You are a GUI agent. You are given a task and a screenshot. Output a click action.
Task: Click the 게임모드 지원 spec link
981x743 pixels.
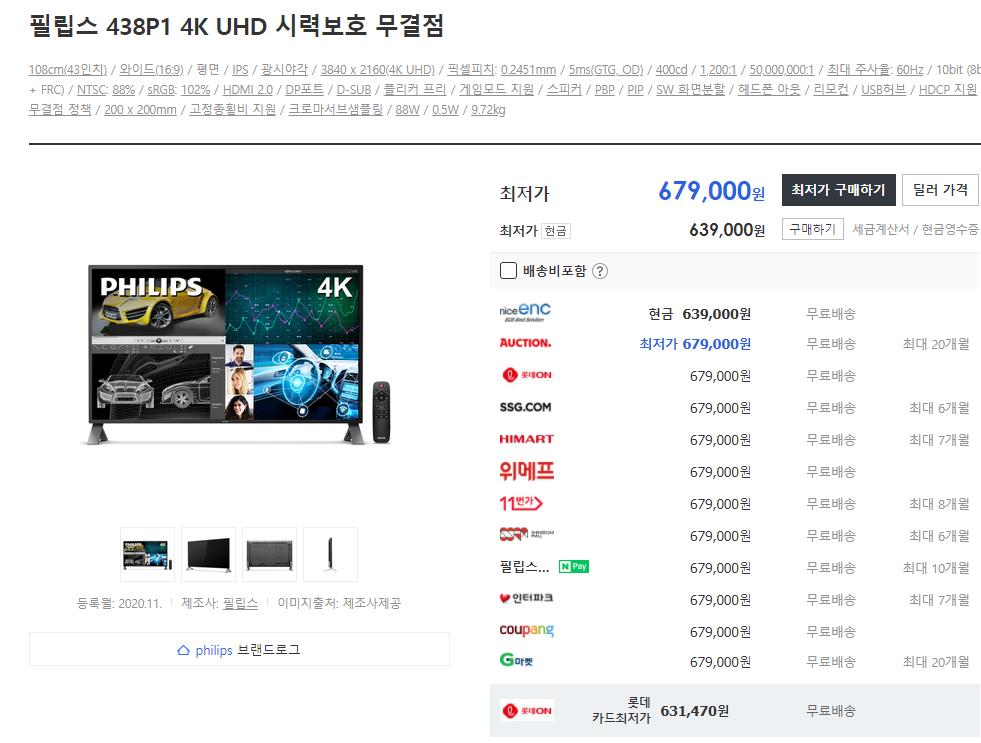(x=497, y=89)
